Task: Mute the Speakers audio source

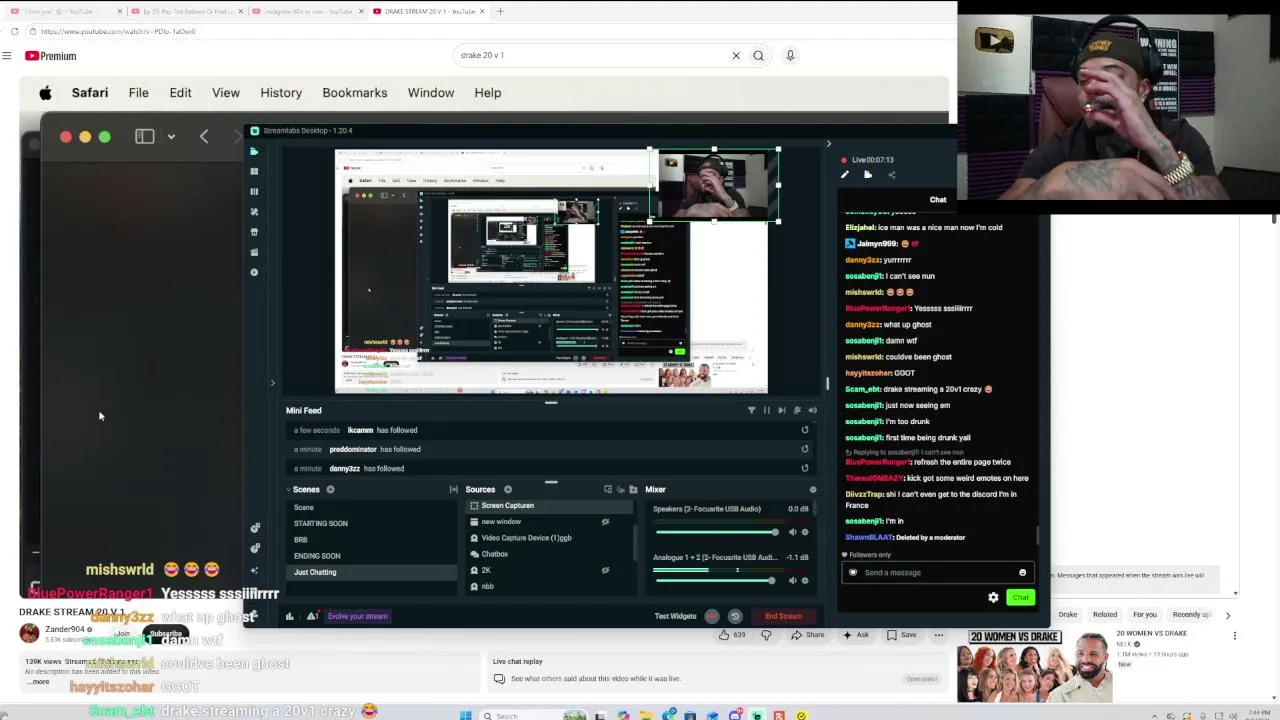Action: (x=793, y=532)
